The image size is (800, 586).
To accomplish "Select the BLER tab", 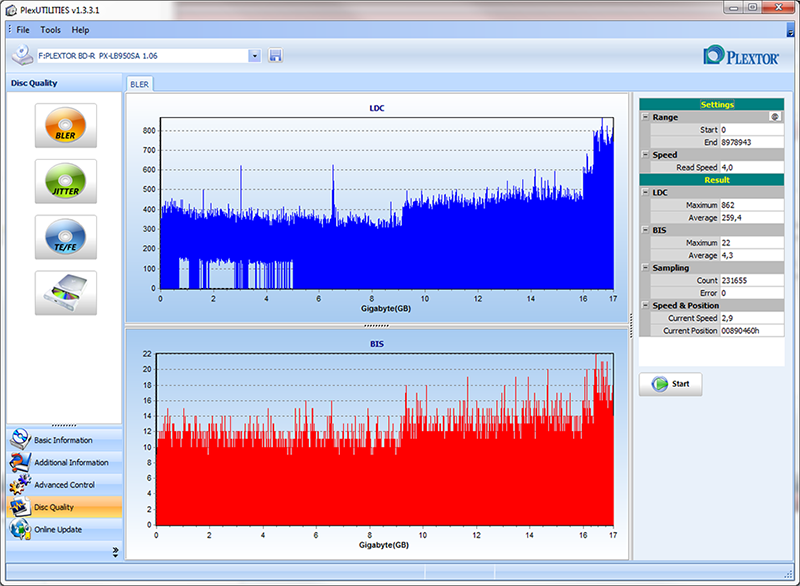I will (139, 84).
